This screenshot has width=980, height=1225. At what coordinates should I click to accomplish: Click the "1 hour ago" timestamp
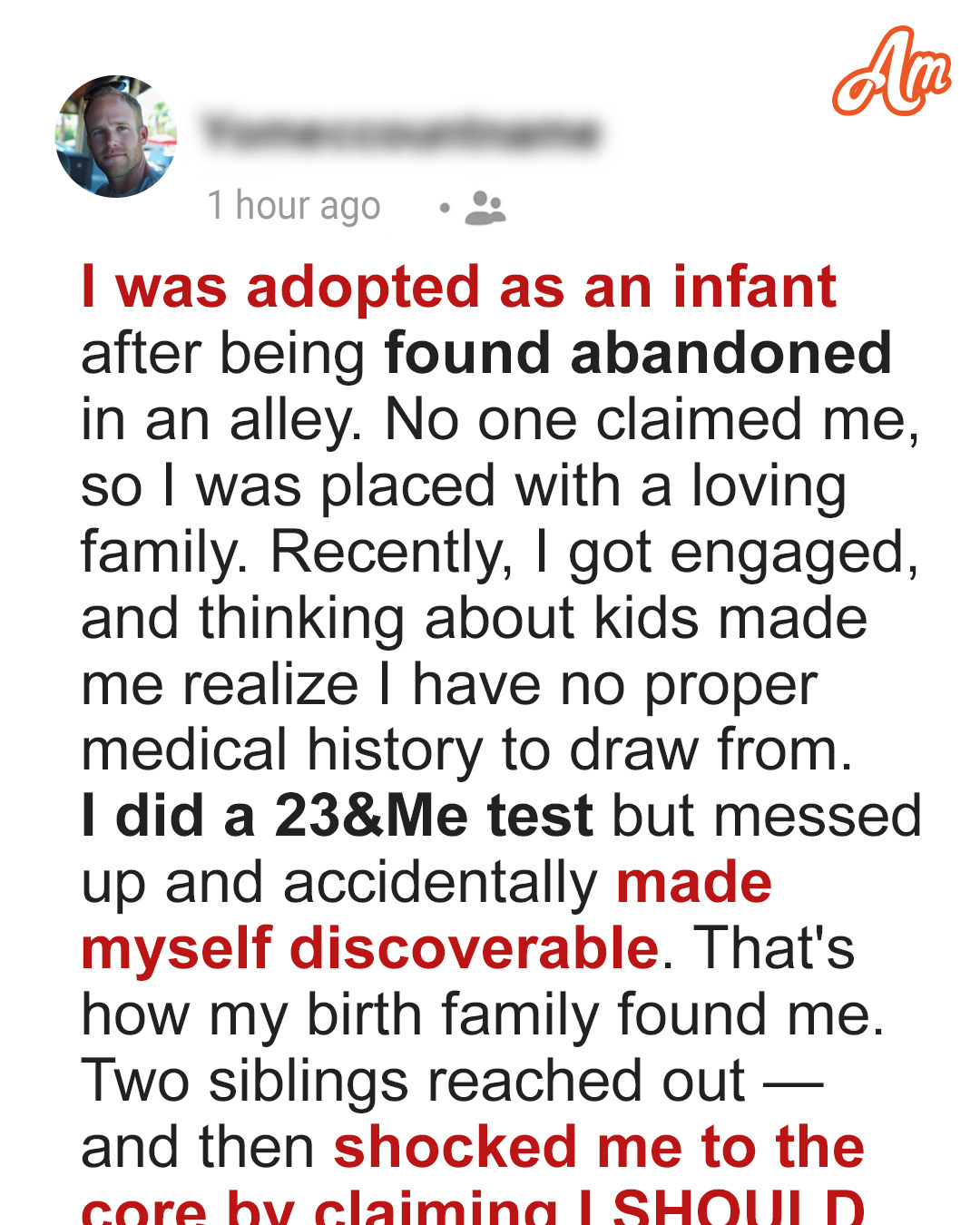(x=294, y=206)
